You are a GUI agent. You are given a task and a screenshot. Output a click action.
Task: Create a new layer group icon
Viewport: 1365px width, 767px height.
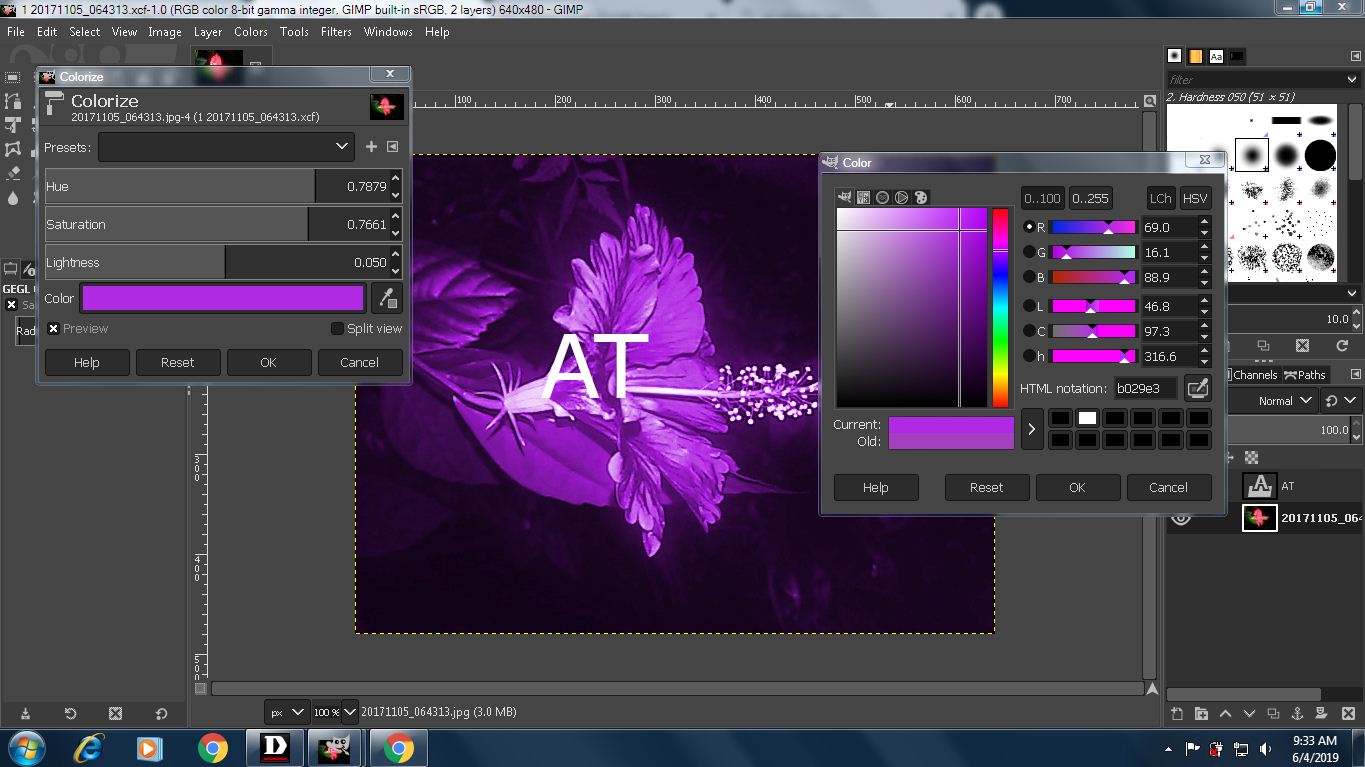[1201, 713]
